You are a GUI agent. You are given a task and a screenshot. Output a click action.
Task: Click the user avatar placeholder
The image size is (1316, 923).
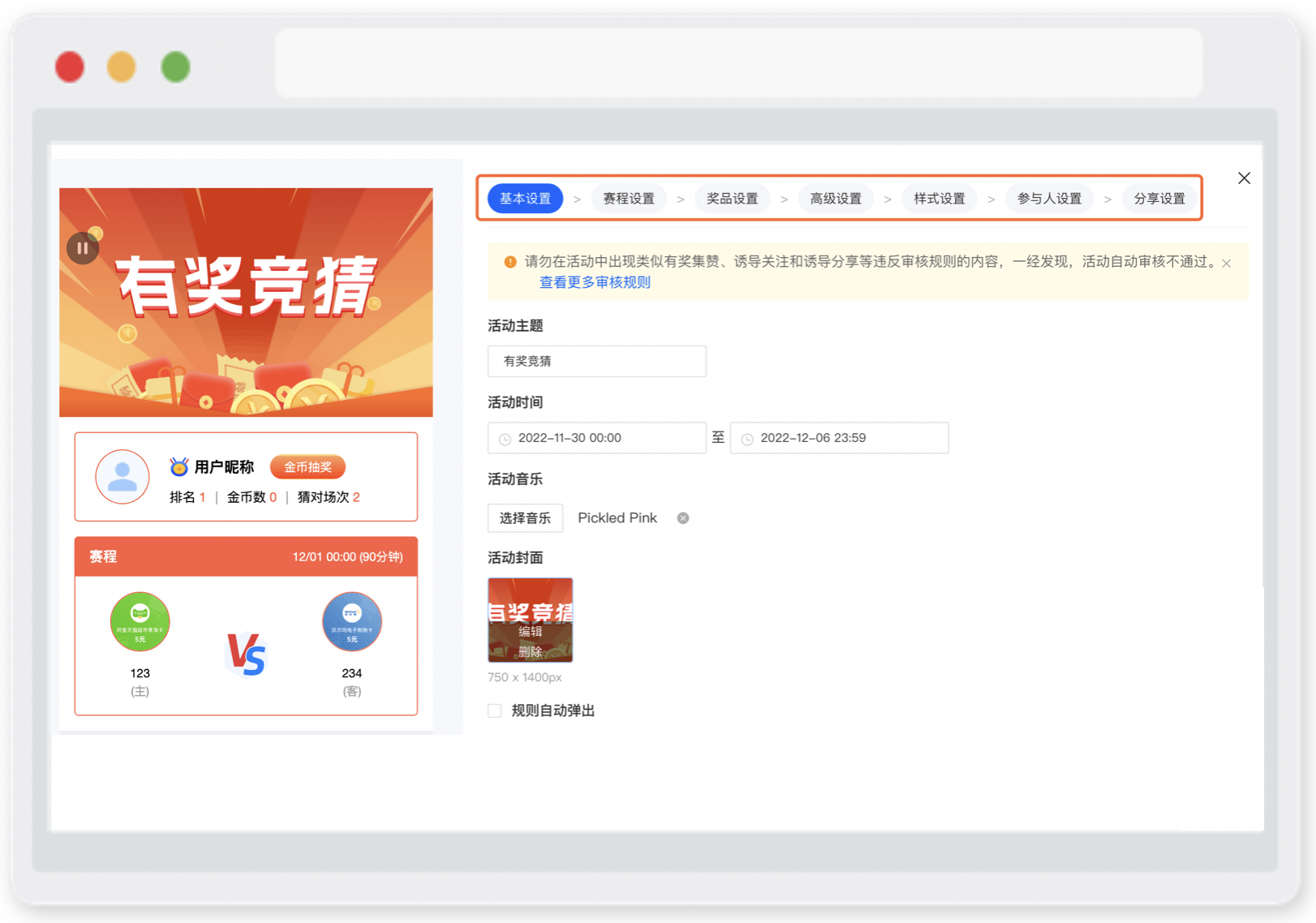click(123, 477)
